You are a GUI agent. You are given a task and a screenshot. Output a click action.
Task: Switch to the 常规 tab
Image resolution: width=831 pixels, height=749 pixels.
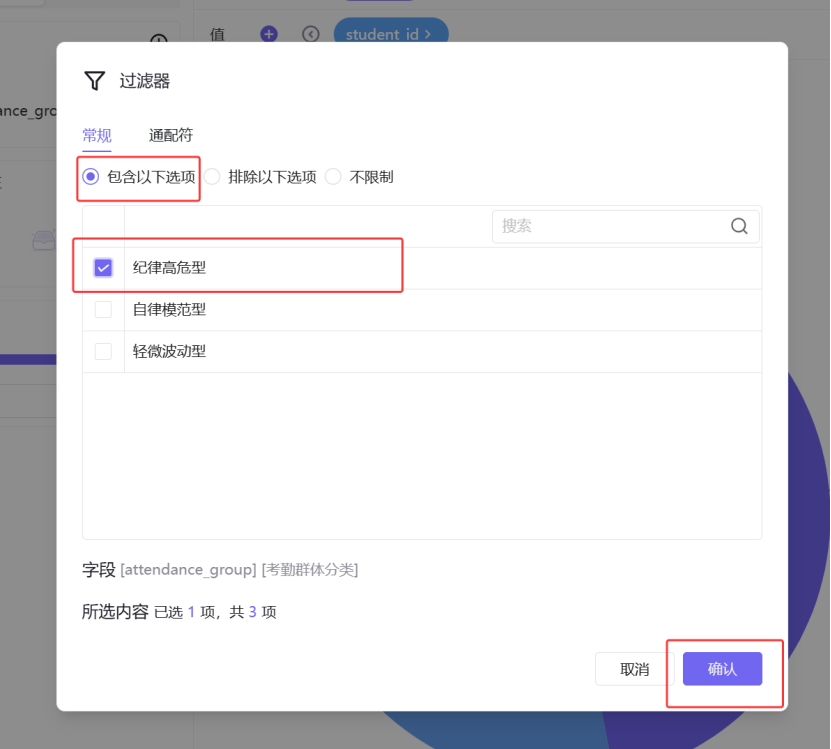(x=96, y=136)
